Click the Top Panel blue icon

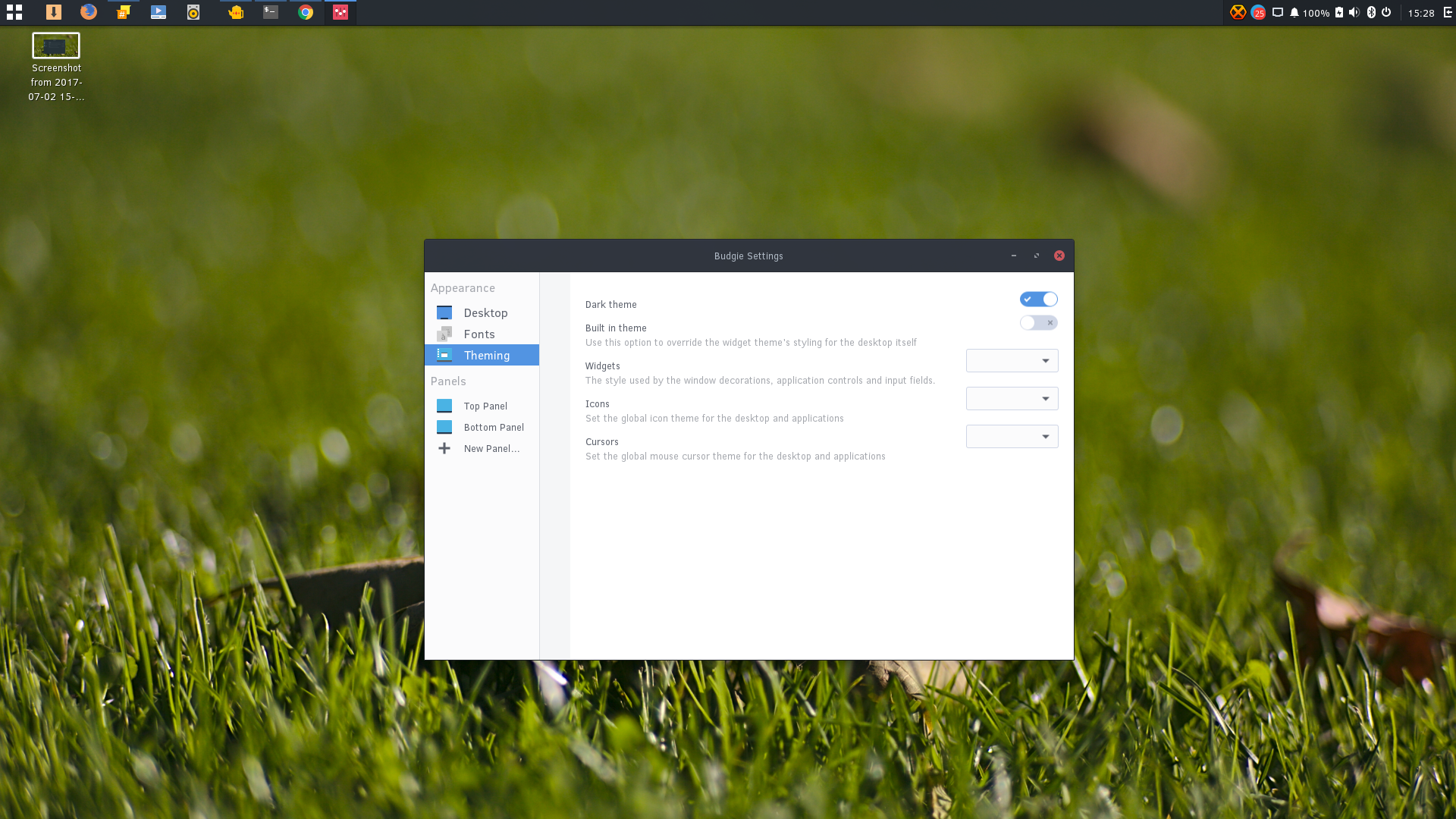pos(444,406)
